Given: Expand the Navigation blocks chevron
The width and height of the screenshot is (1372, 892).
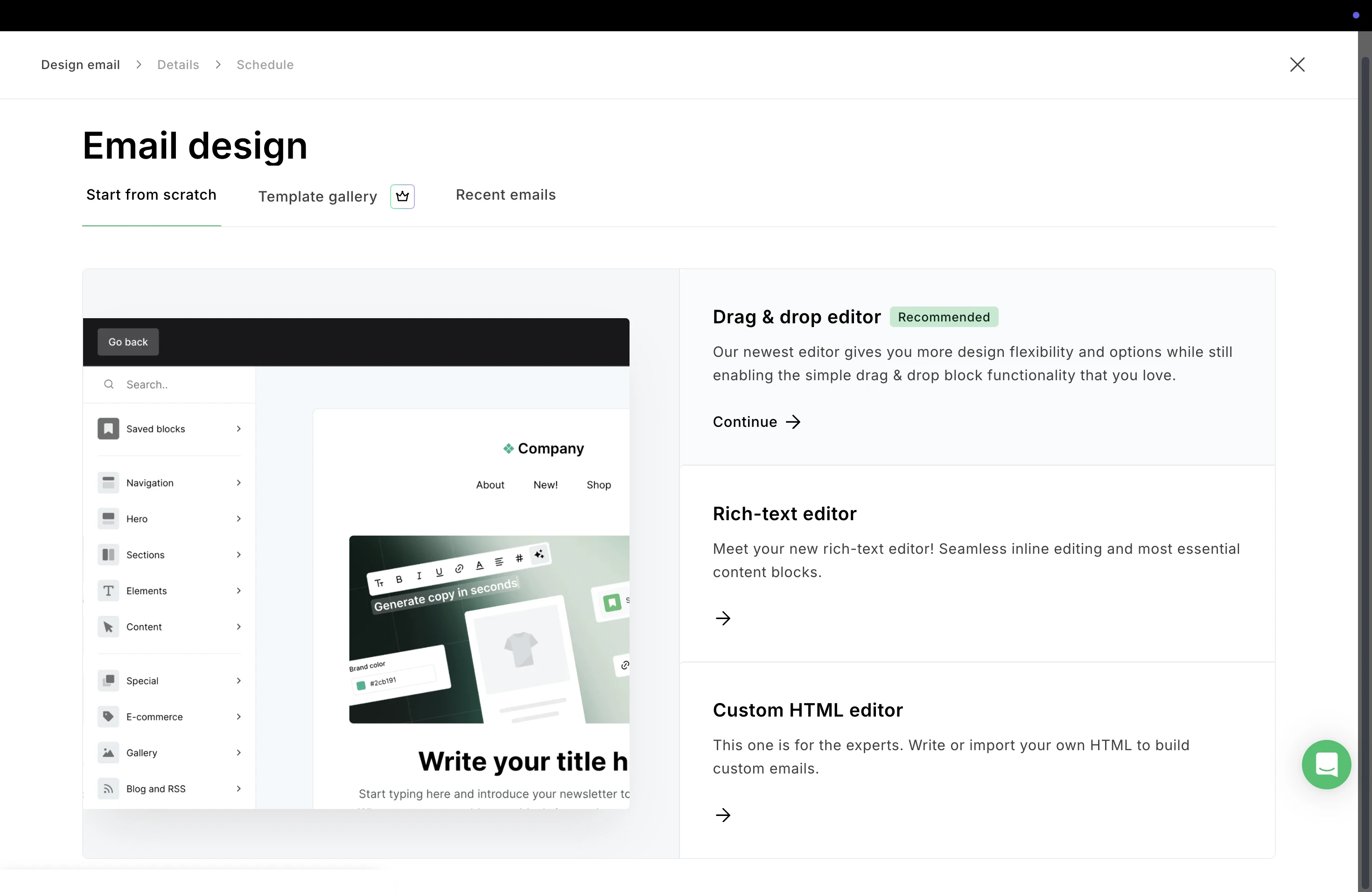Looking at the screenshot, I should pos(238,483).
